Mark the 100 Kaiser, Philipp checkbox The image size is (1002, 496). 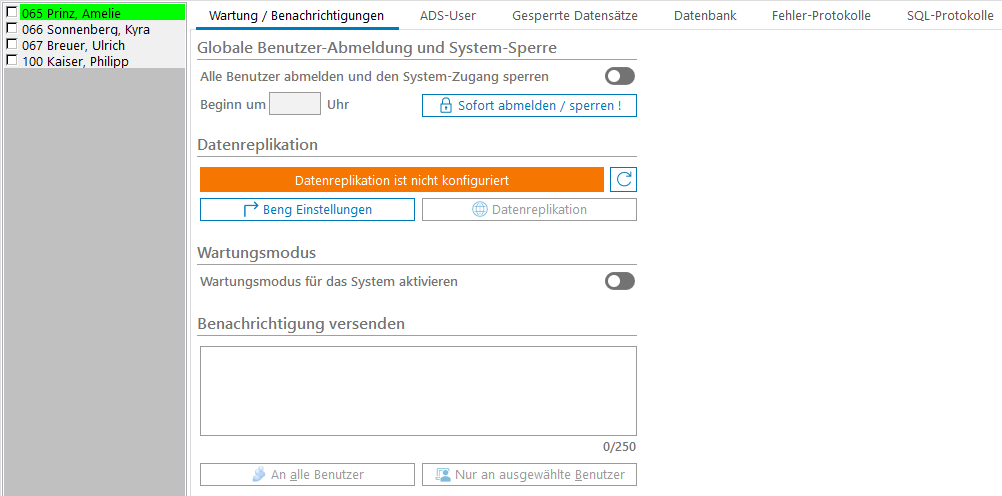pyautogui.click(x=12, y=61)
